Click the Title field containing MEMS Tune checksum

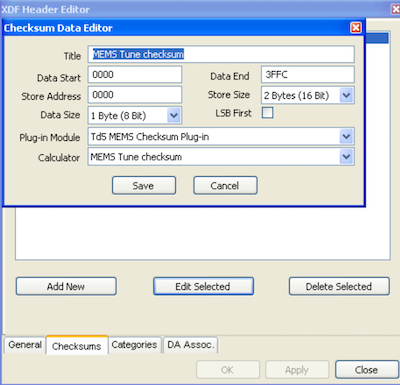point(221,54)
